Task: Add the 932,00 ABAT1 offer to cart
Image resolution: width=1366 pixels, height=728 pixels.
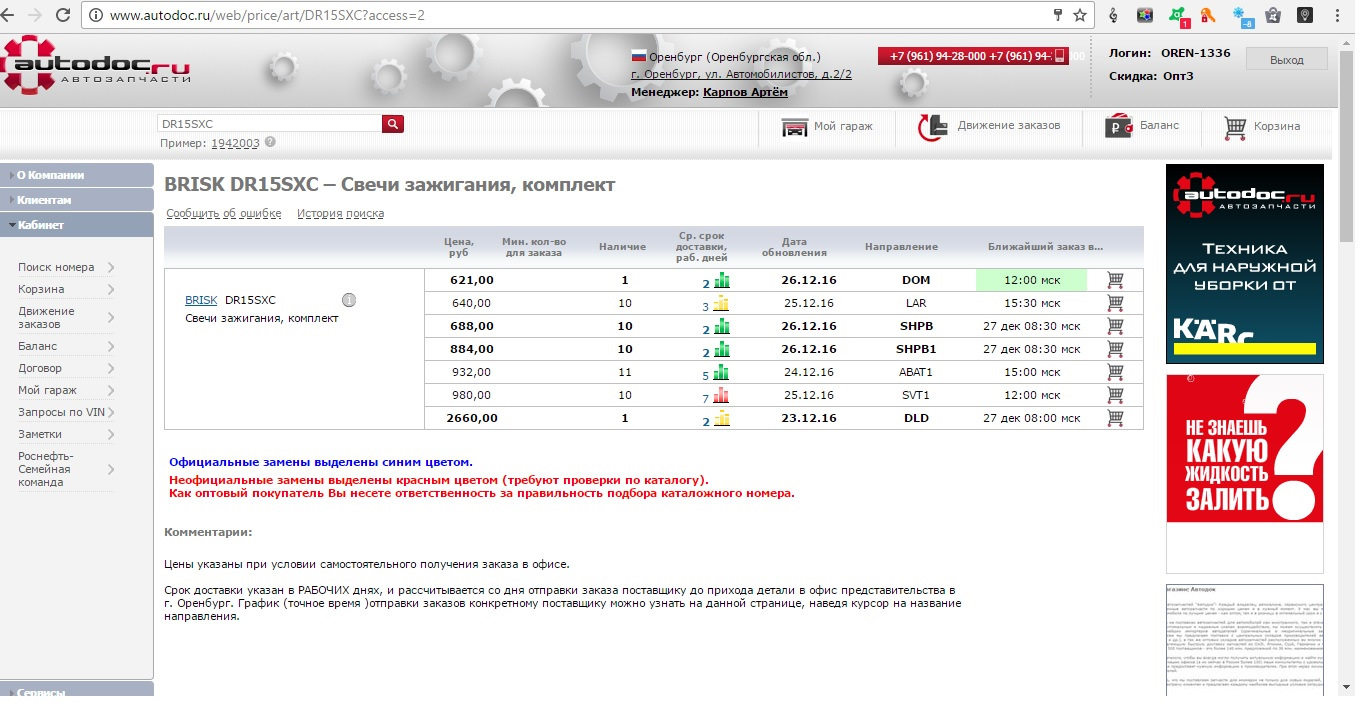Action: pyautogui.click(x=1115, y=372)
